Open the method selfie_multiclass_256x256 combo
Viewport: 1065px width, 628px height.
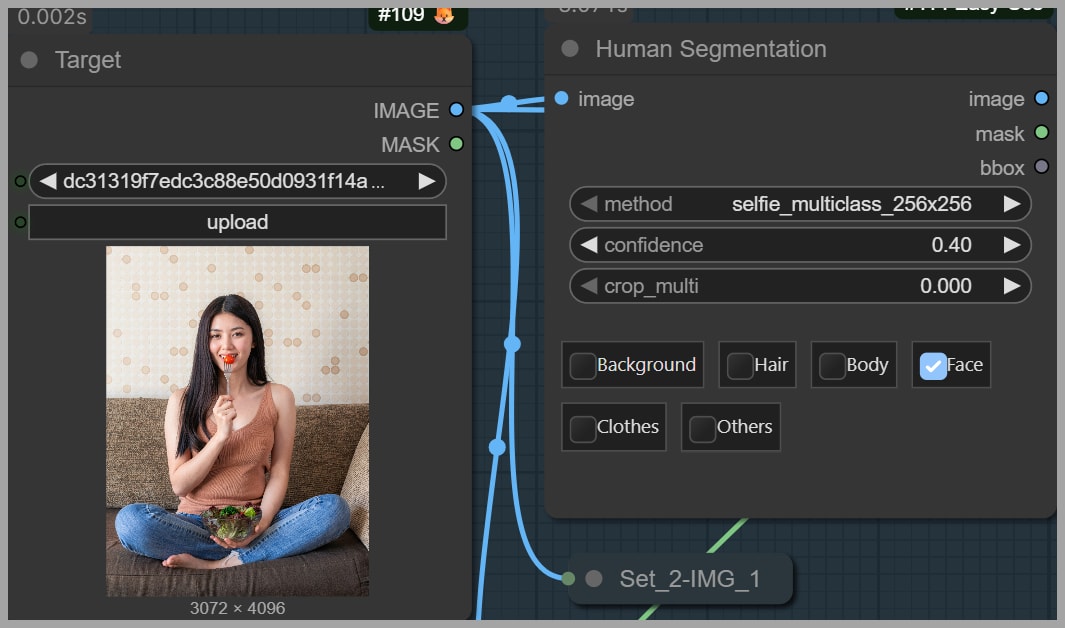point(800,204)
